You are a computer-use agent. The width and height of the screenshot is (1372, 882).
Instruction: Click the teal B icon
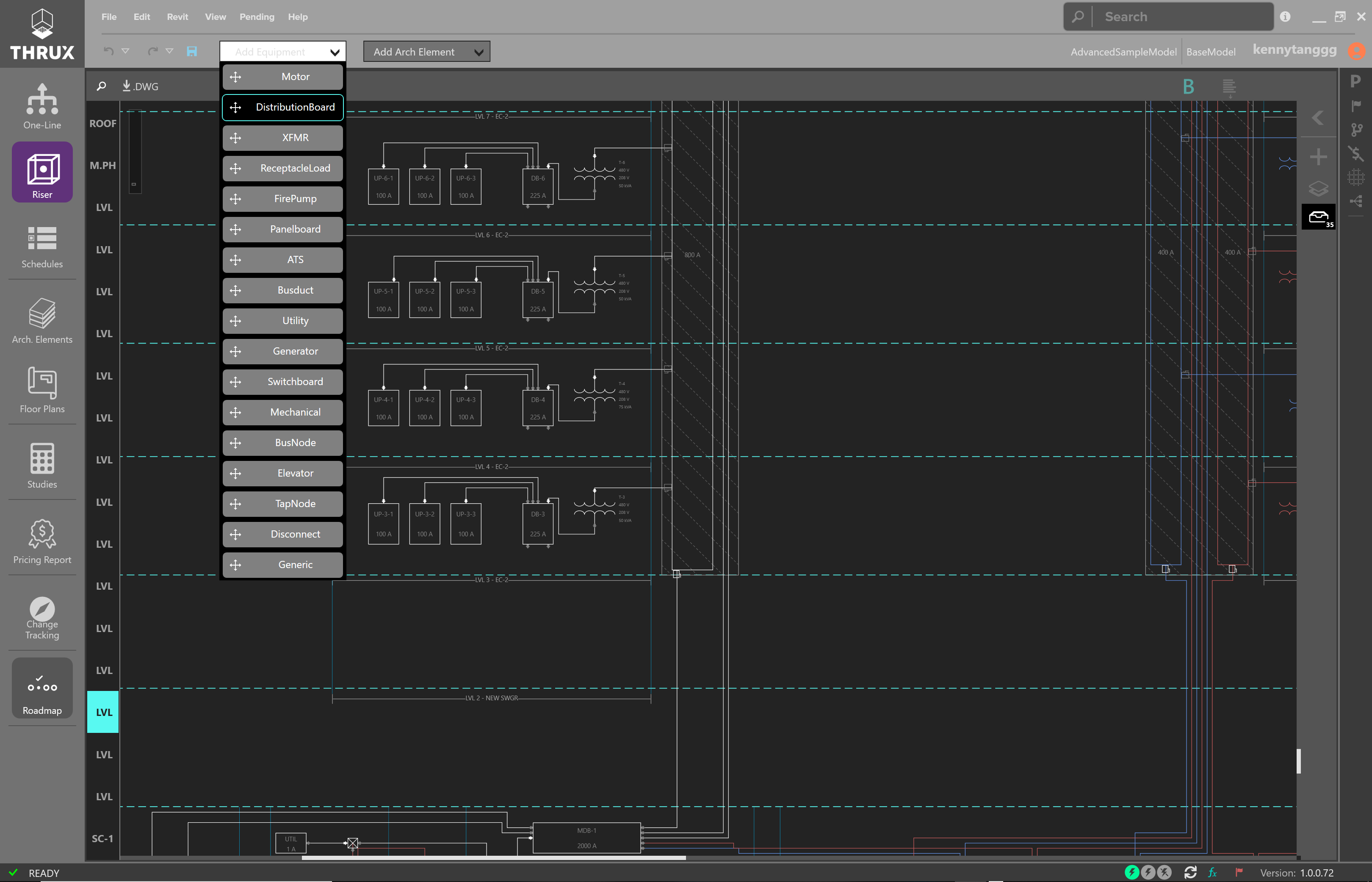[x=1188, y=86]
